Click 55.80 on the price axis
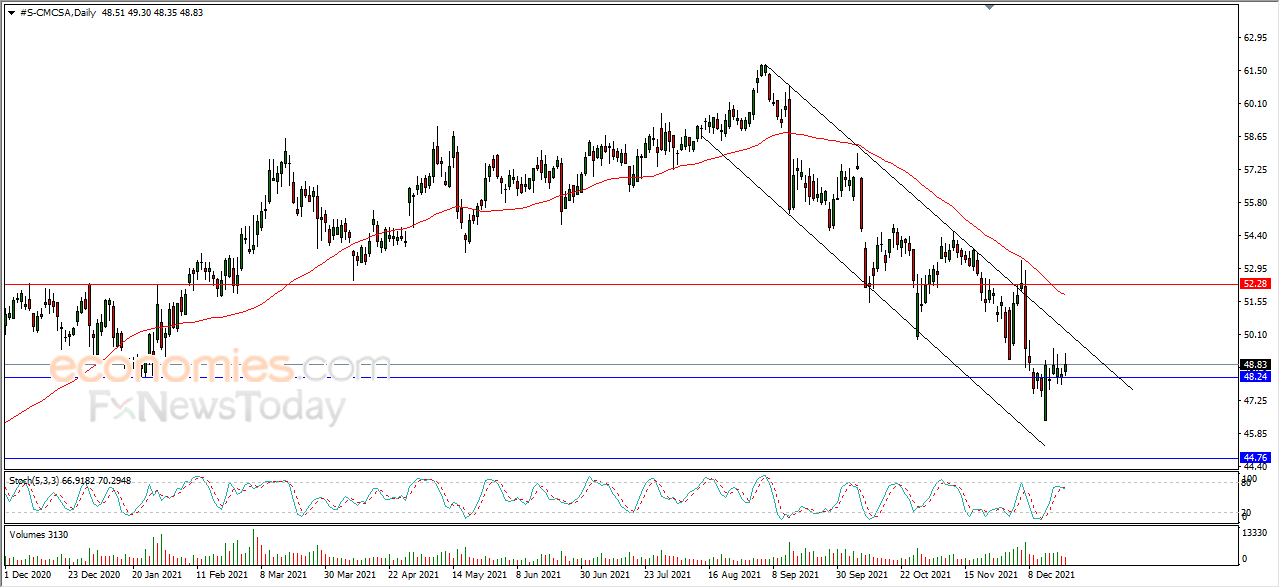The width and height of the screenshot is (1280, 588). click(x=1254, y=203)
